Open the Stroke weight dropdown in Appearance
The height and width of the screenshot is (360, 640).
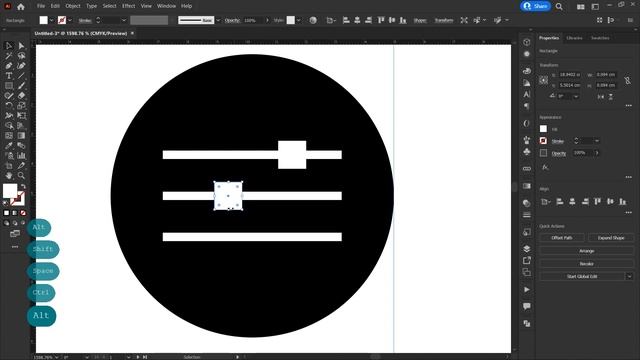[597, 141]
